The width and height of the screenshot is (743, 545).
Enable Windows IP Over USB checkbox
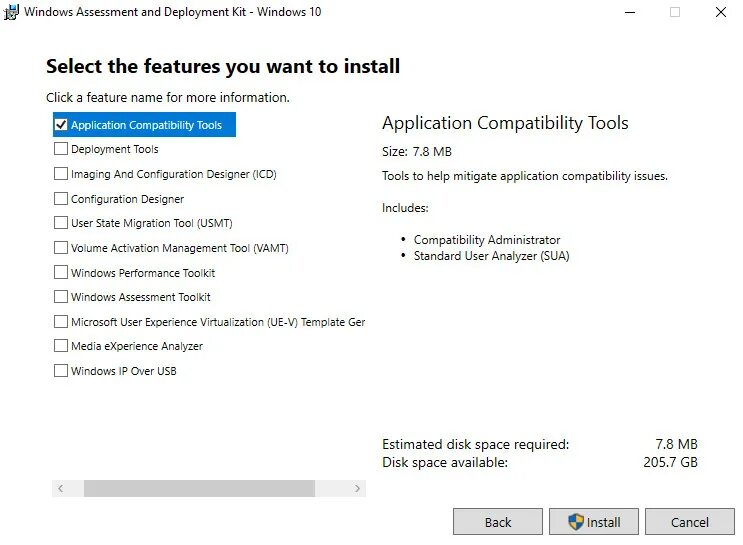click(61, 371)
